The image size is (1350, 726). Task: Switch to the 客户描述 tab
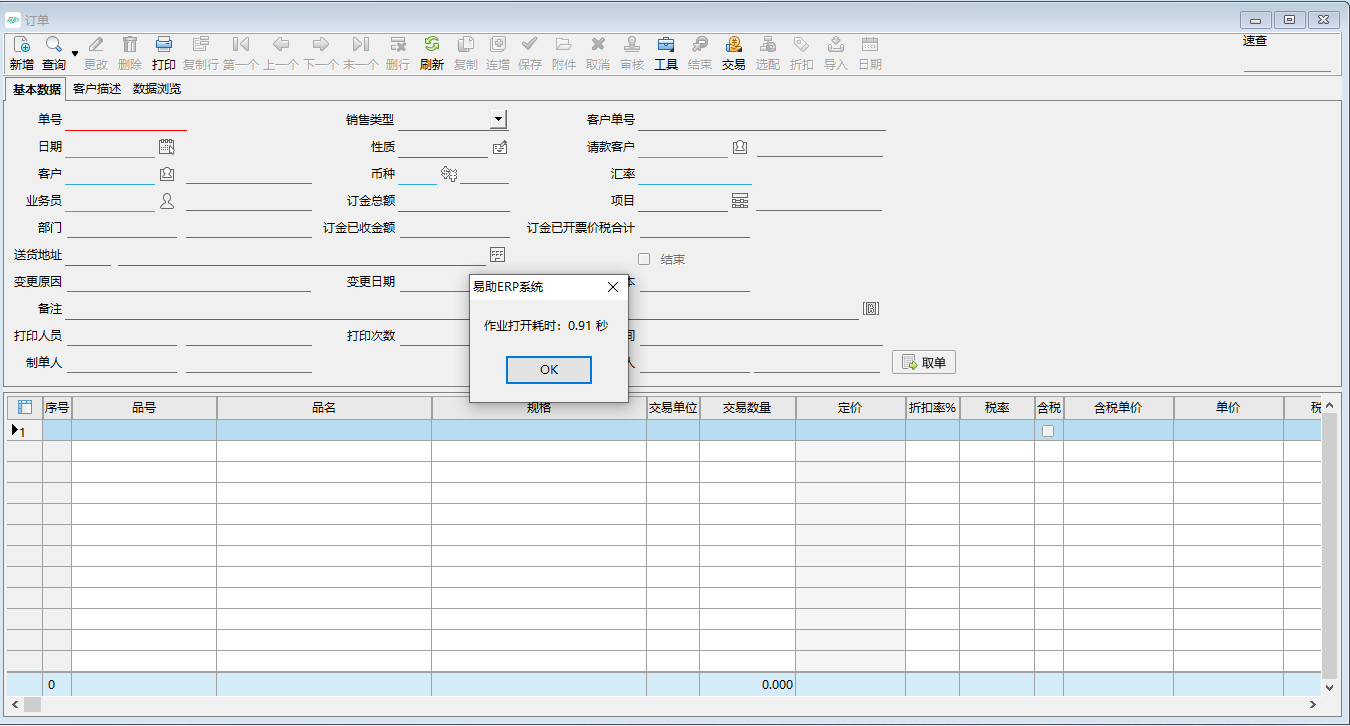coord(97,89)
